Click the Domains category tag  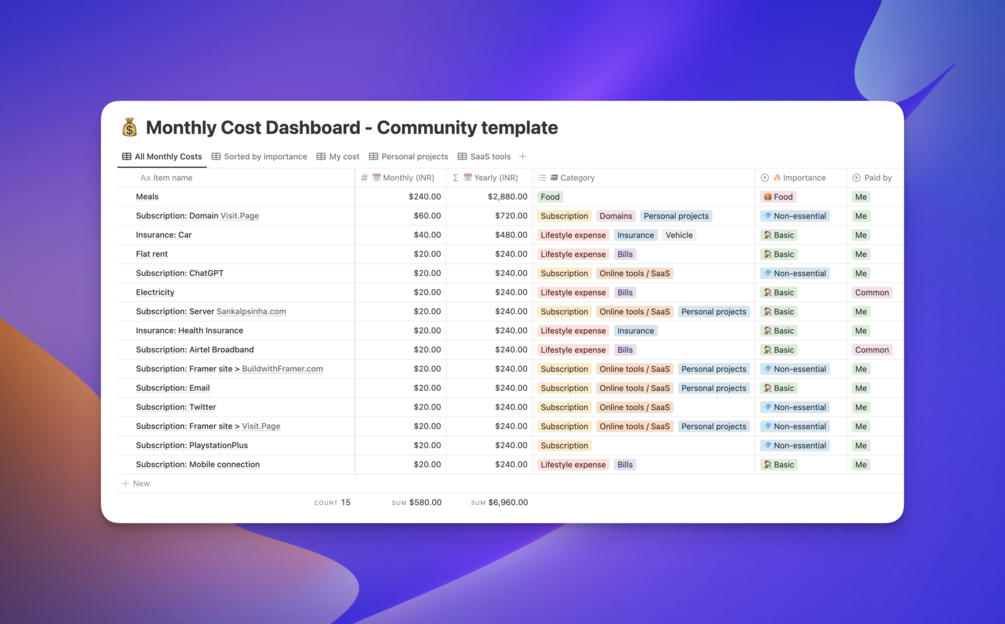pyautogui.click(x=616, y=216)
